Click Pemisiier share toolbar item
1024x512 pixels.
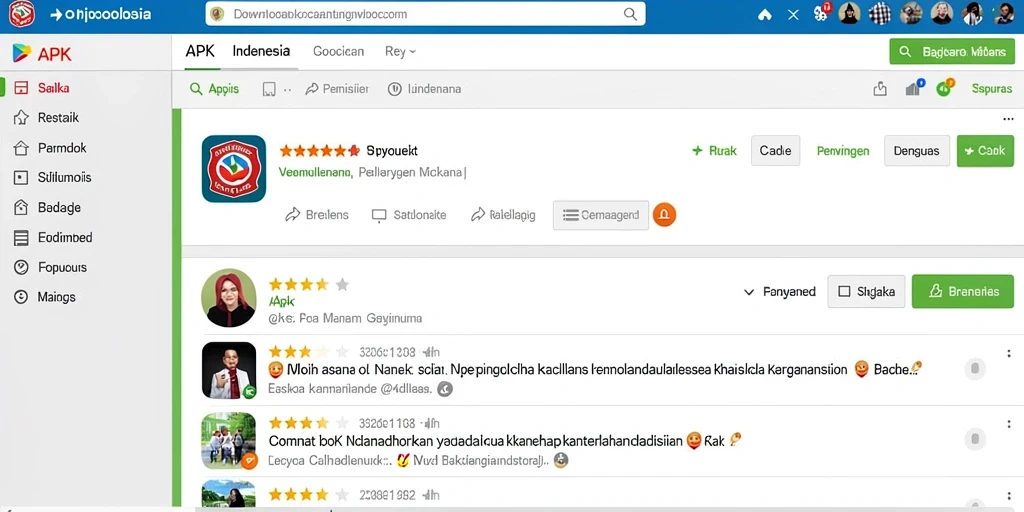337,89
